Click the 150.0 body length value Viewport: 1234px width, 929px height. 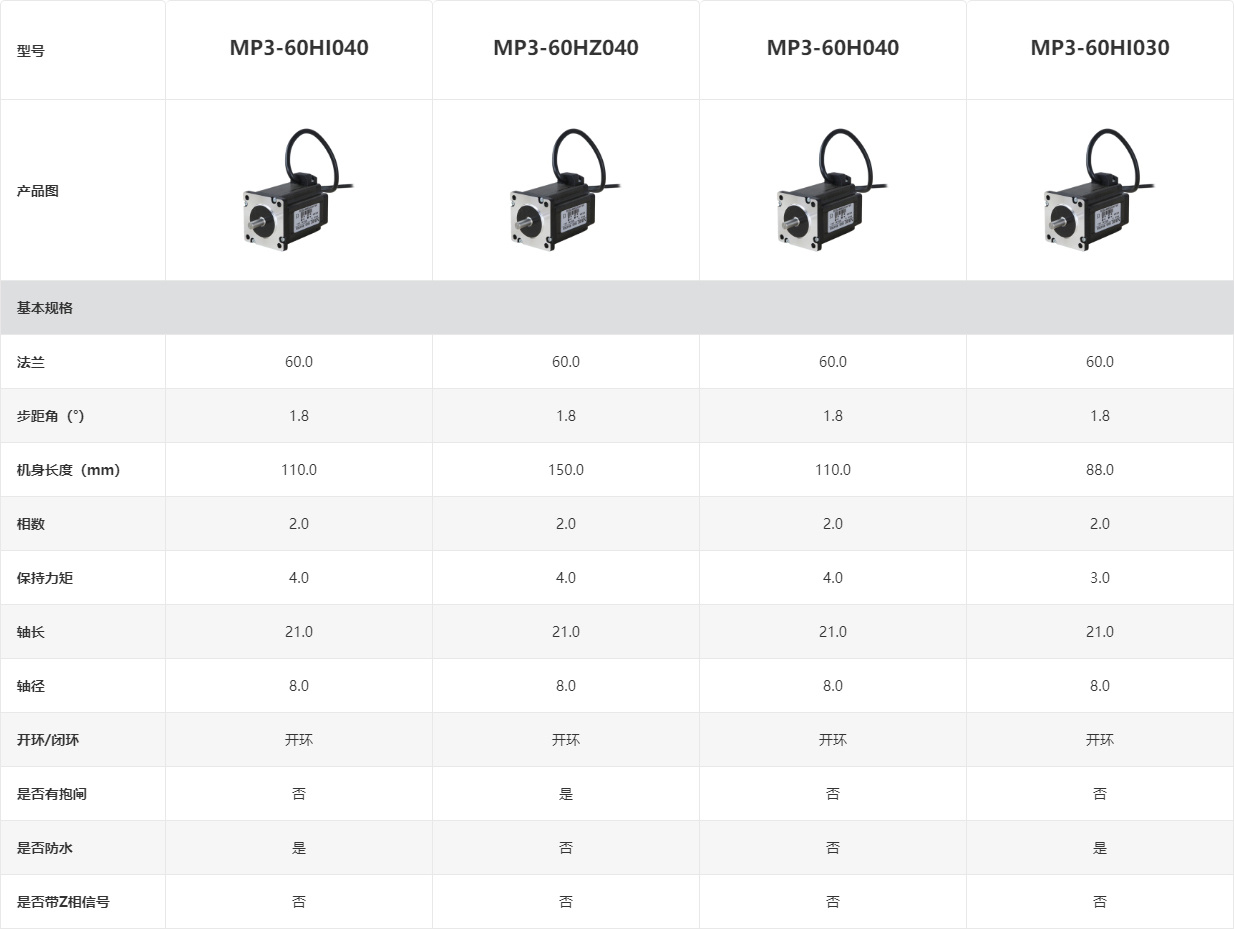pos(566,470)
